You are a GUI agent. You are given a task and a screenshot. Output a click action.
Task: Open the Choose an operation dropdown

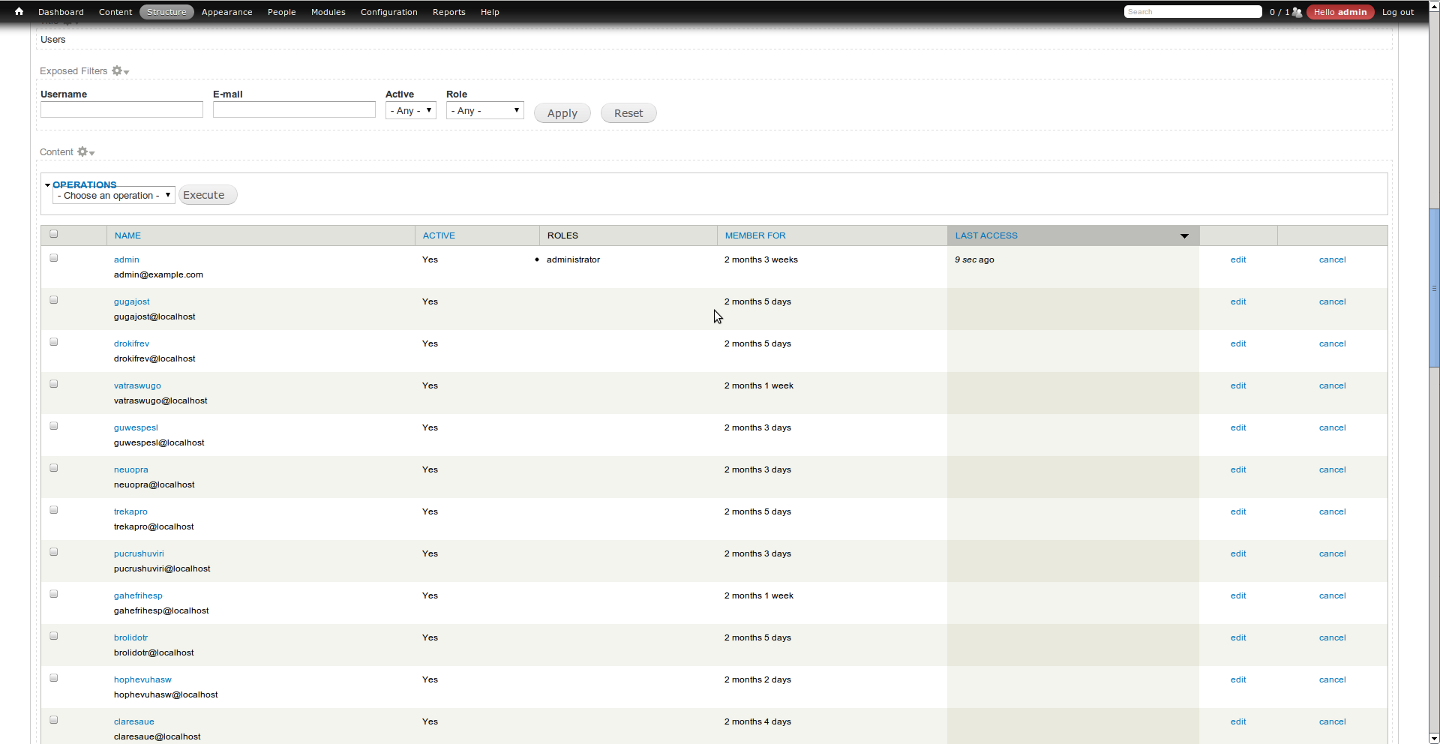114,196
